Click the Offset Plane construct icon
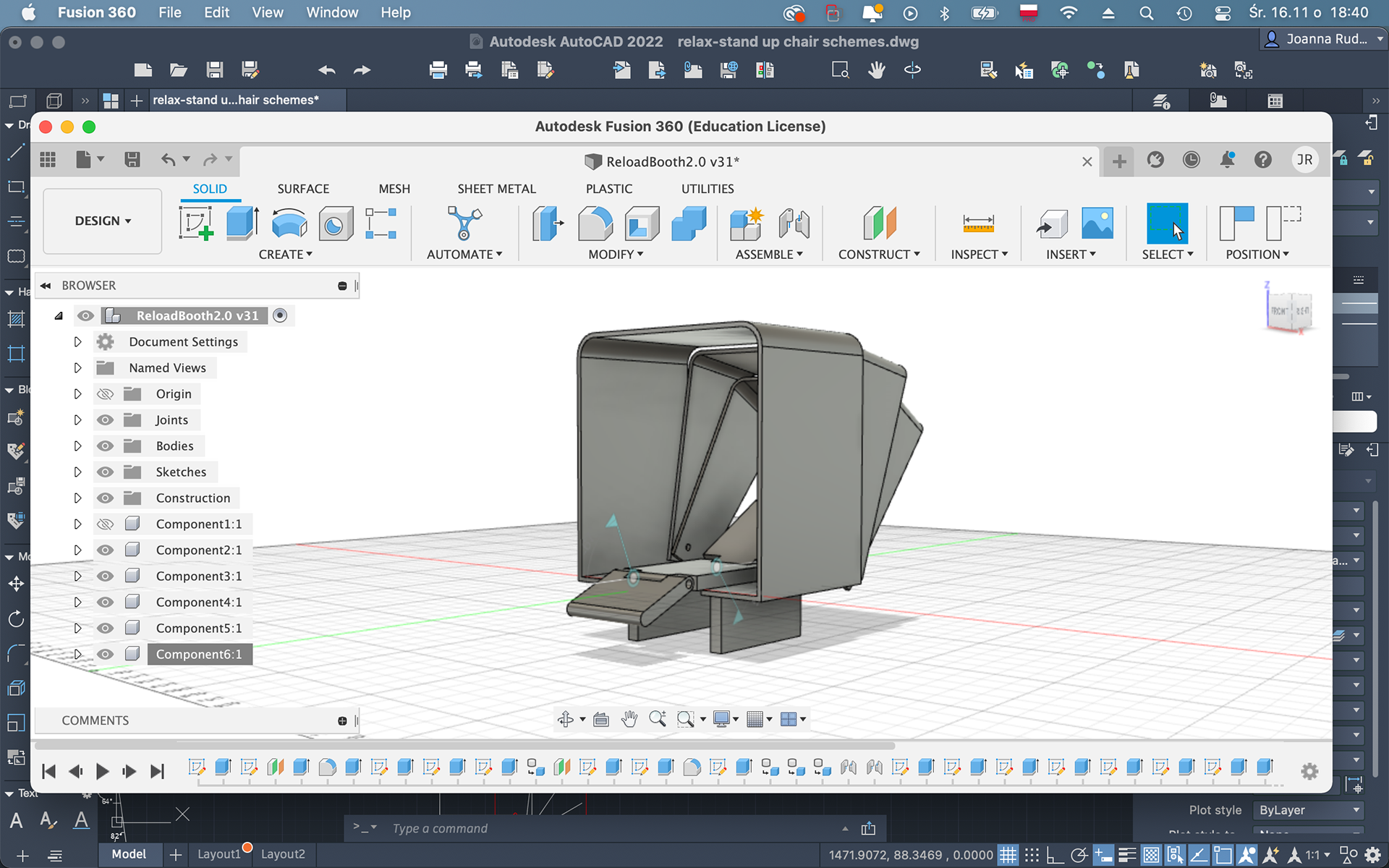Screen dimensions: 1389x868 (879, 223)
